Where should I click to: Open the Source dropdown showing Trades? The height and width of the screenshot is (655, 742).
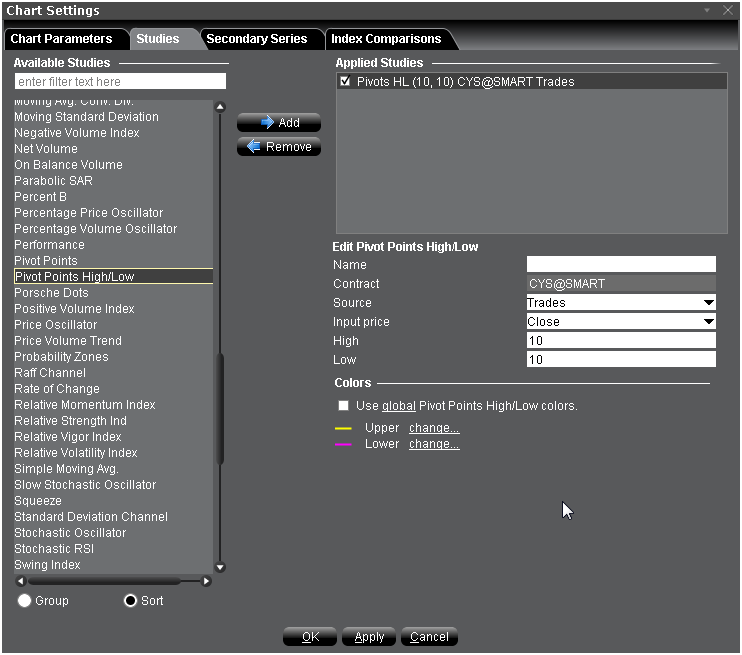point(621,303)
